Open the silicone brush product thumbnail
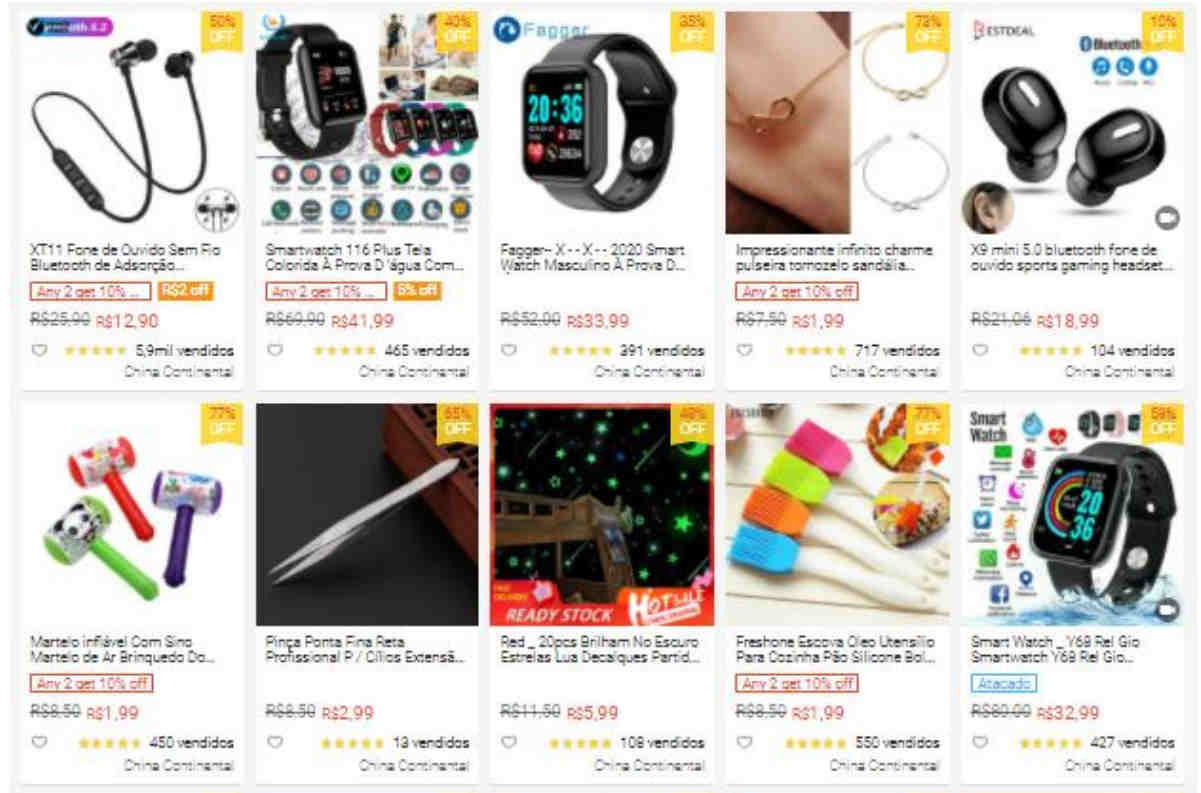Viewport: 1201px width, 793px height. [x=837, y=514]
